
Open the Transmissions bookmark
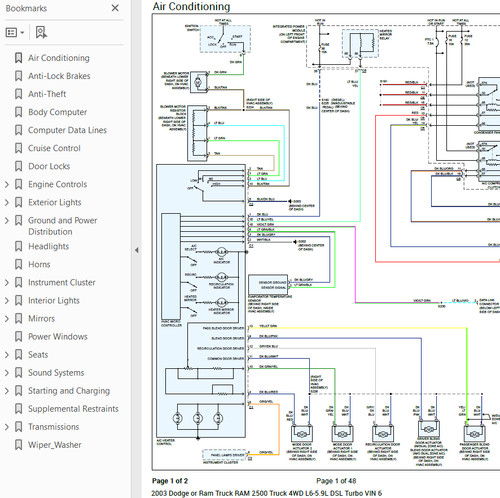point(53,427)
